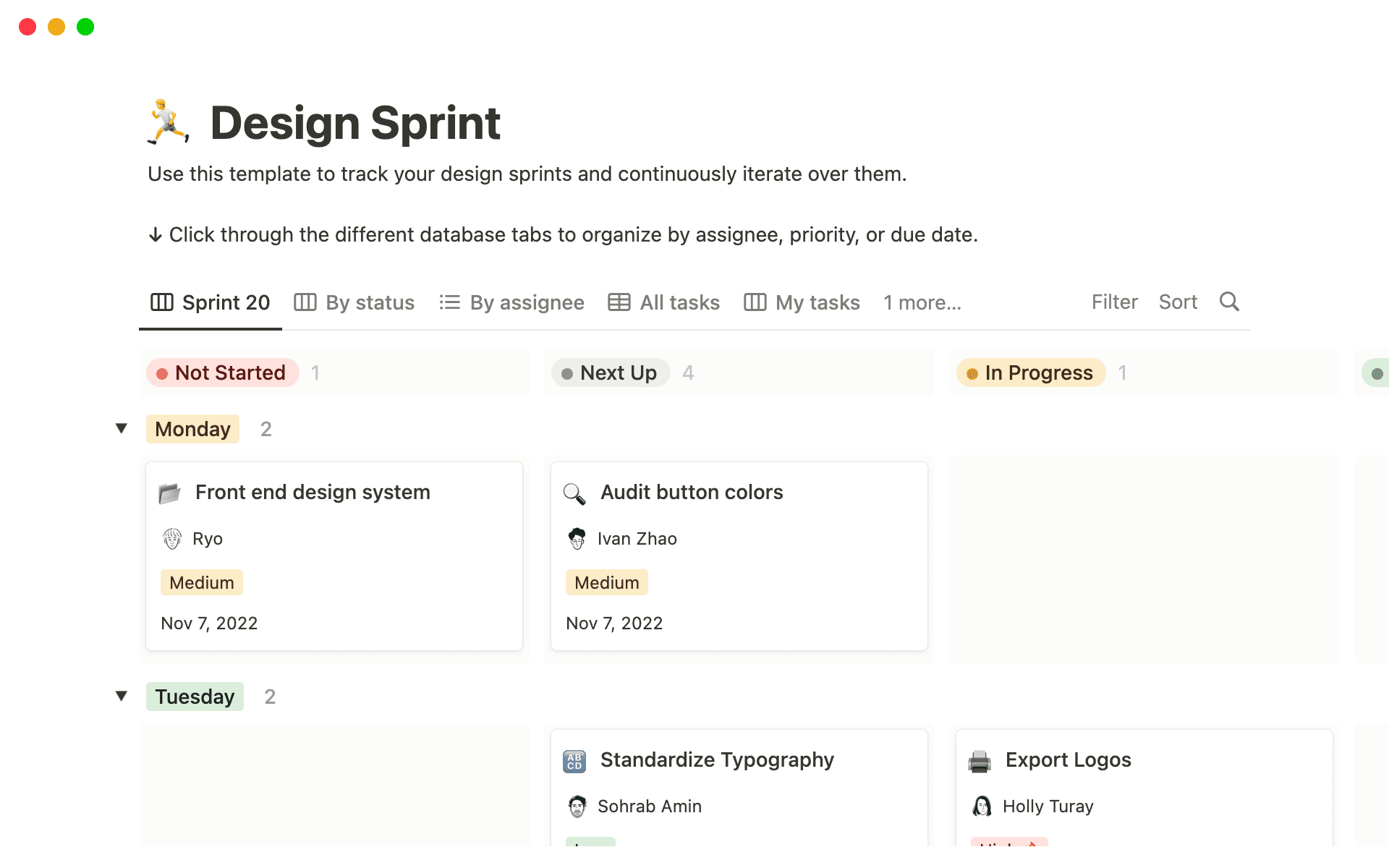This screenshot has height=868, width=1389.
Task: Click the printer icon on Export Logos card
Action: (x=980, y=760)
